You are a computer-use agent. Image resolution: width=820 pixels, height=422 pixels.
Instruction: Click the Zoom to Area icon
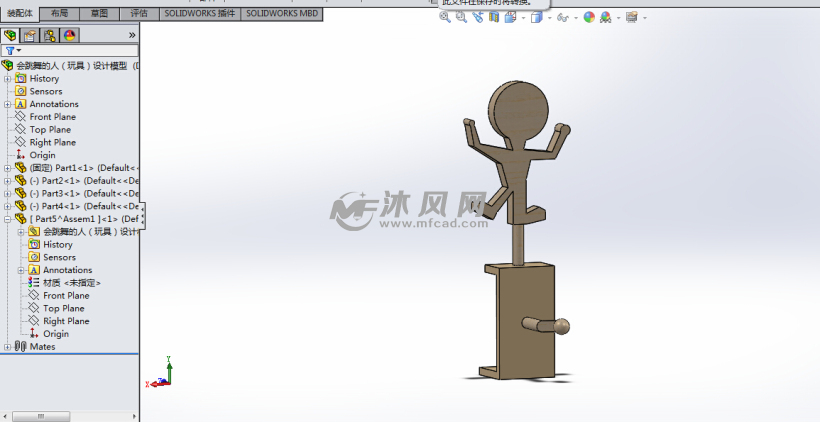point(461,17)
